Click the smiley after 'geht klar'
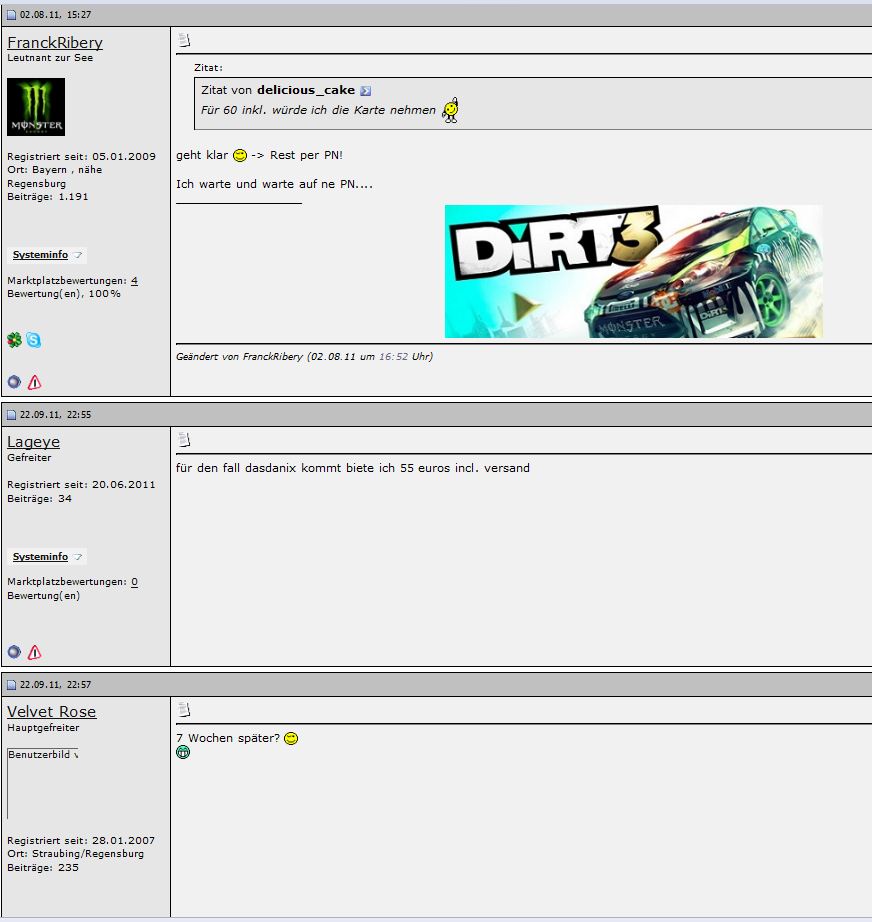This screenshot has width=872, height=922. [240, 155]
